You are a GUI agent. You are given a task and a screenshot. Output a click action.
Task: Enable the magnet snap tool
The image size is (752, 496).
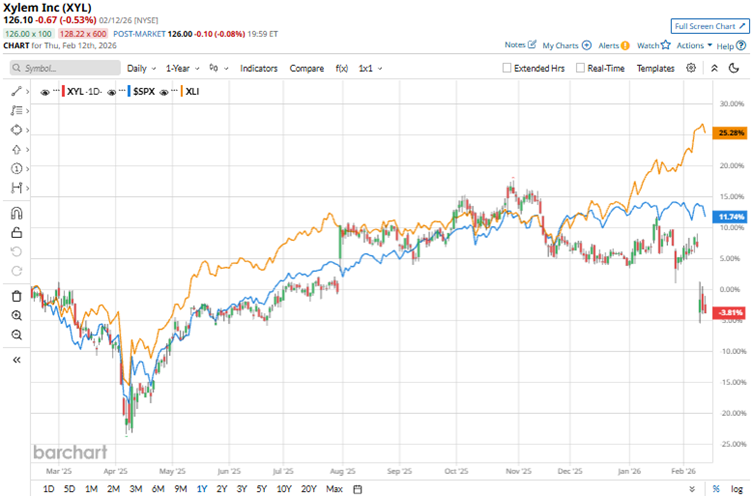[x=16, y=213]
